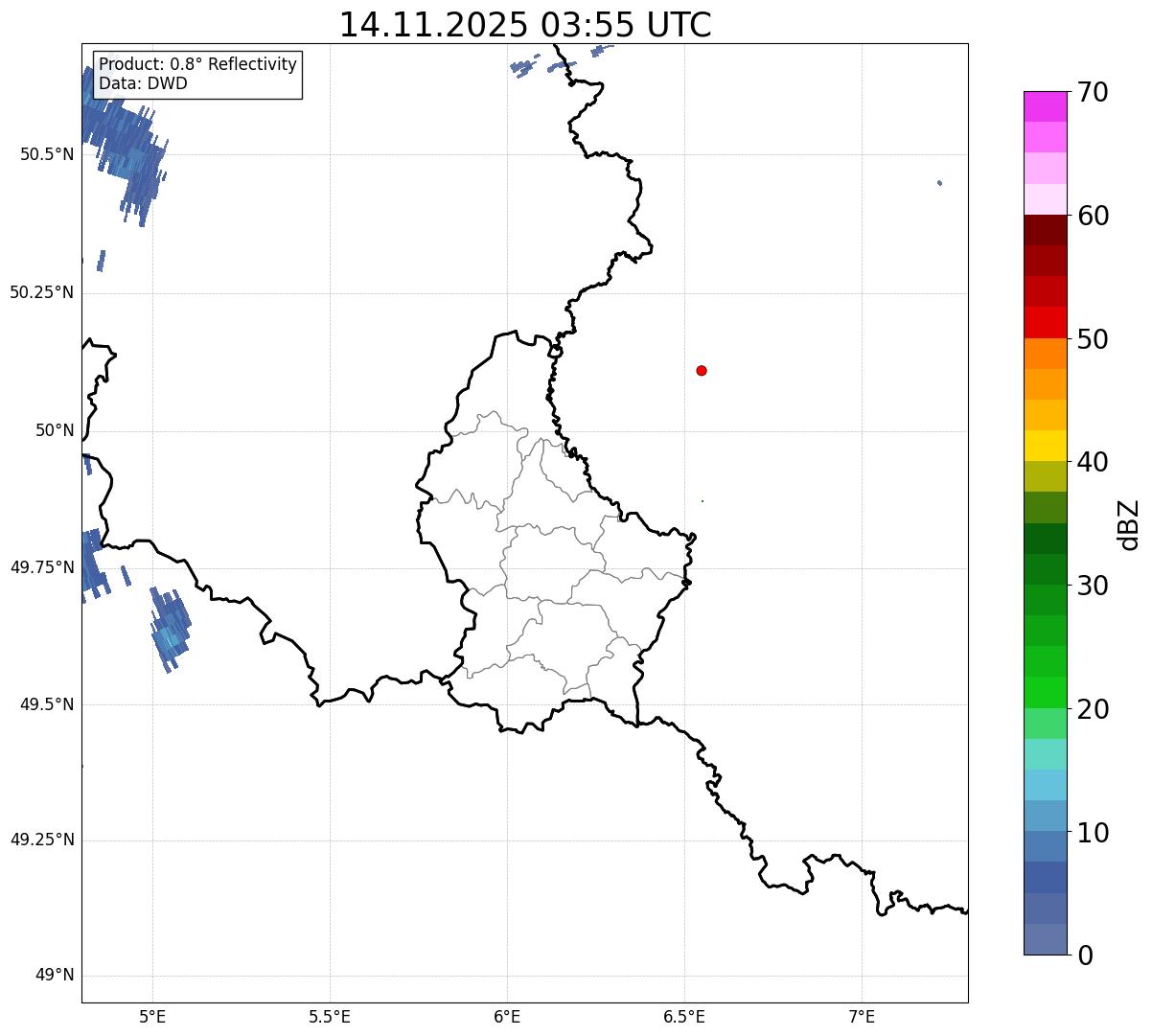Viewport: 1152px width, 1036px height.
Task: Click the 50.25°N latitude label
Action: tap(41, 292)
